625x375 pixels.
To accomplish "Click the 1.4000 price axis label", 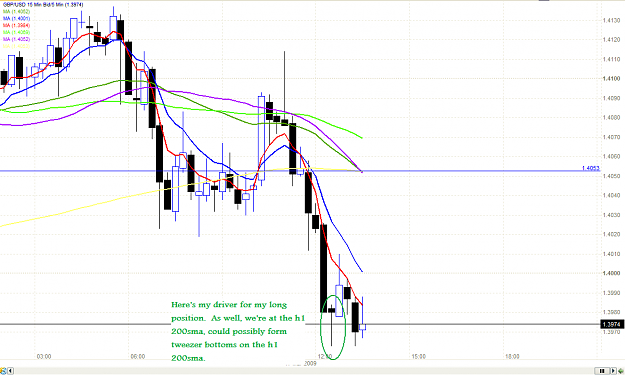I will tap(611, 273).
